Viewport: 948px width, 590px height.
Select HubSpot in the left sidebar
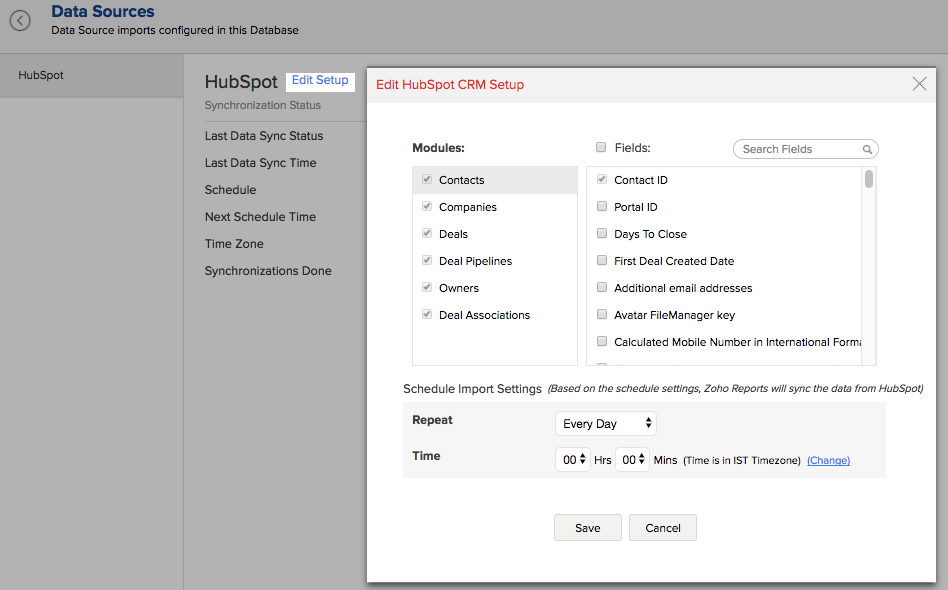coord(91,75)
